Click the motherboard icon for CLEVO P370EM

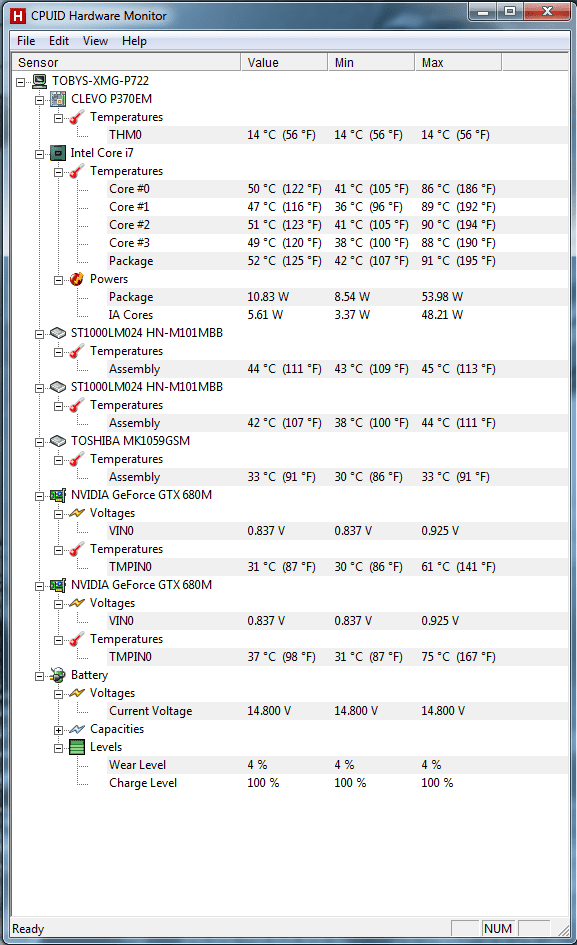[58, 99]
